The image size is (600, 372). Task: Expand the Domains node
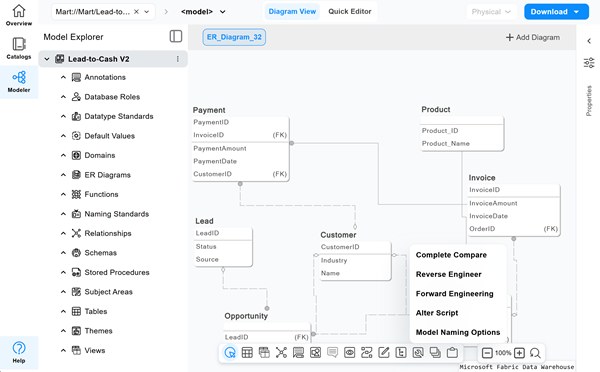pyautogui.click(x=63, y=155)
